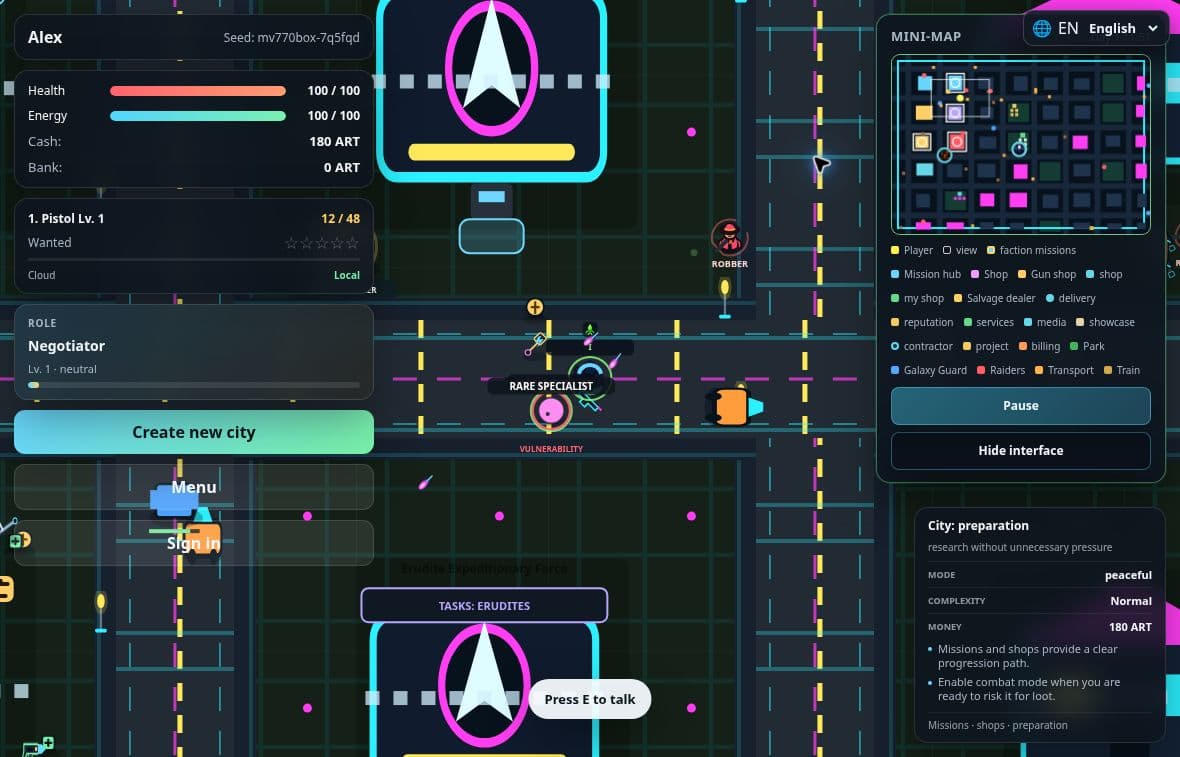
Task: Click the Pause button
Action: [x=1020, y=406]
